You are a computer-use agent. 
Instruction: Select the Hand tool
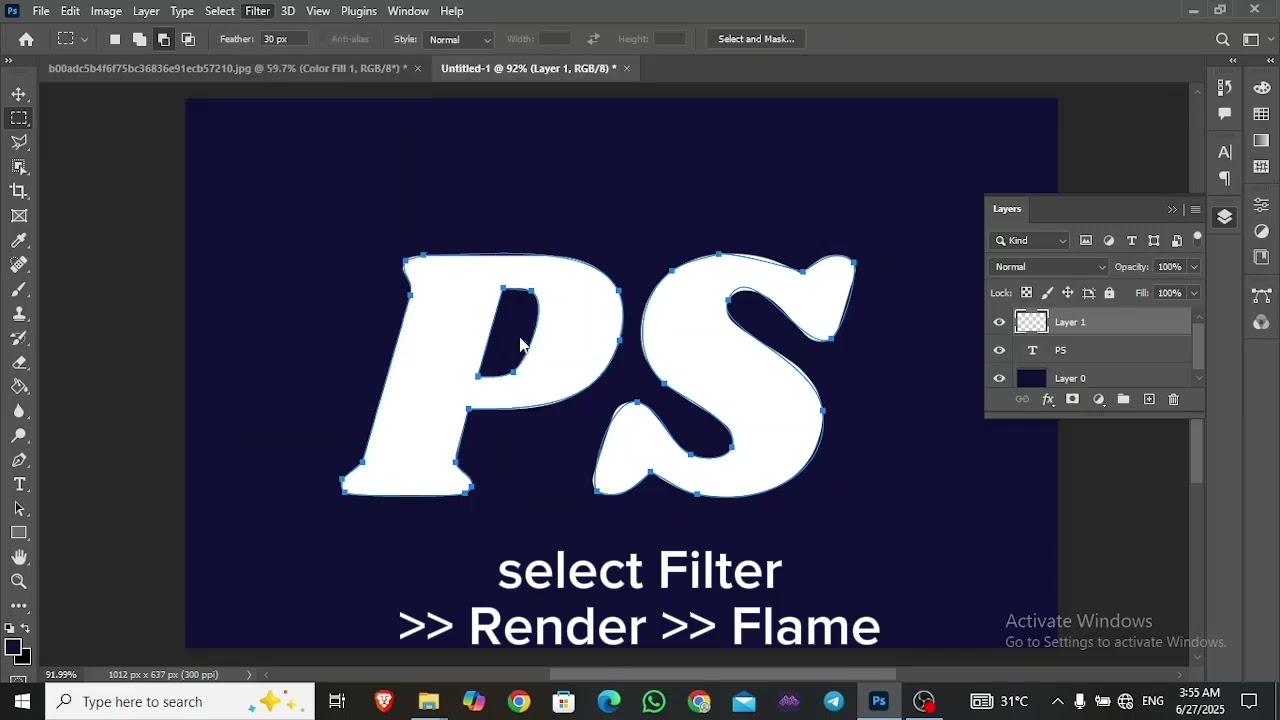coord(19,557)
